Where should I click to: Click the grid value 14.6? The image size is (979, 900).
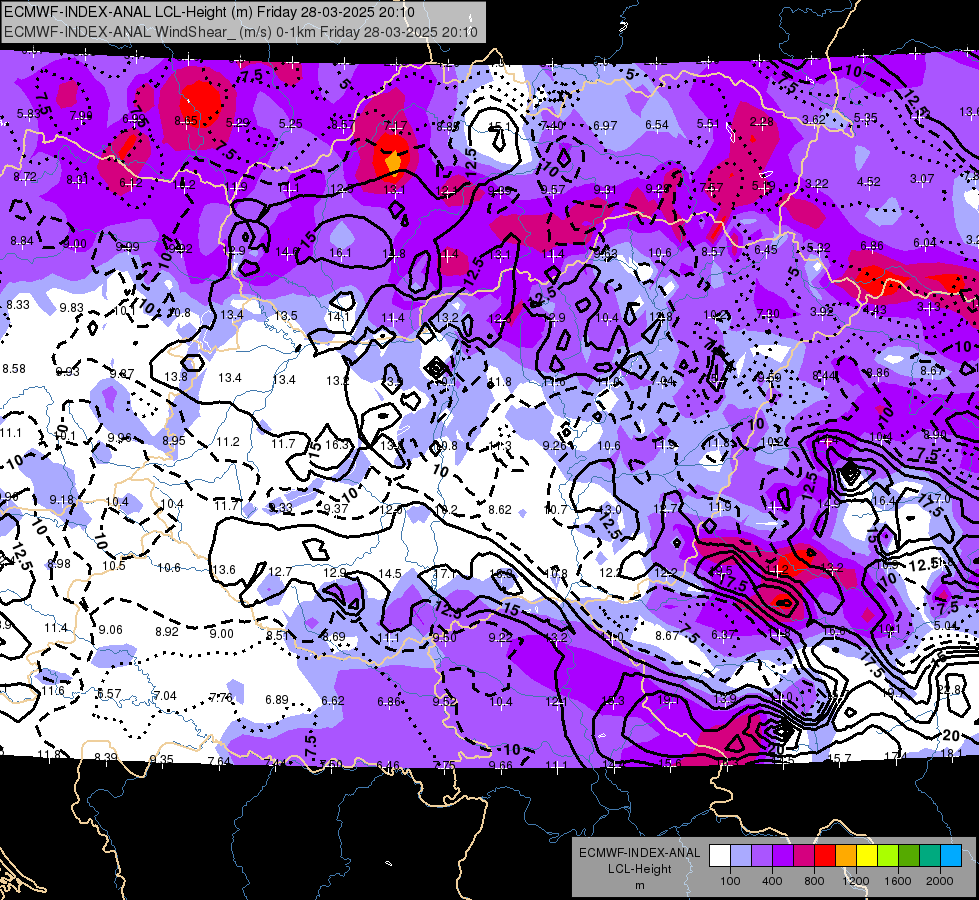(x=287, y=252)
